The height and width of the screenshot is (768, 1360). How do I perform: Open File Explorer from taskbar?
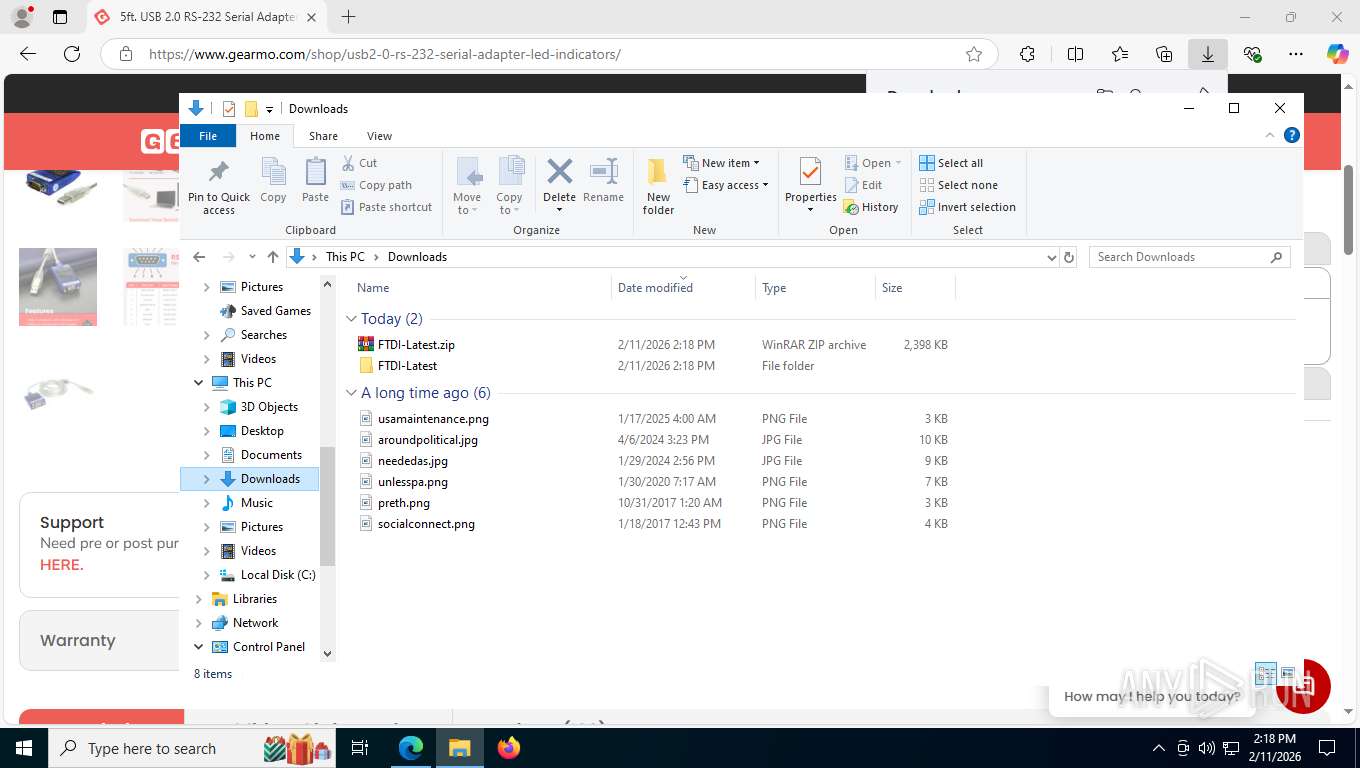click(x=459, y=748)
